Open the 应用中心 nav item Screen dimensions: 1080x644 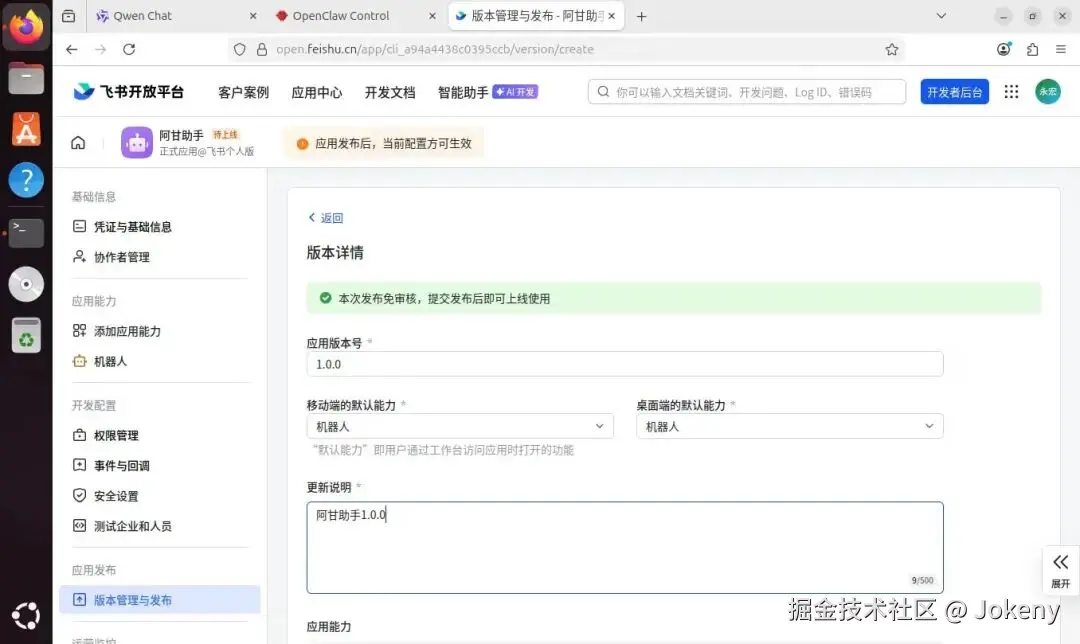316,92
